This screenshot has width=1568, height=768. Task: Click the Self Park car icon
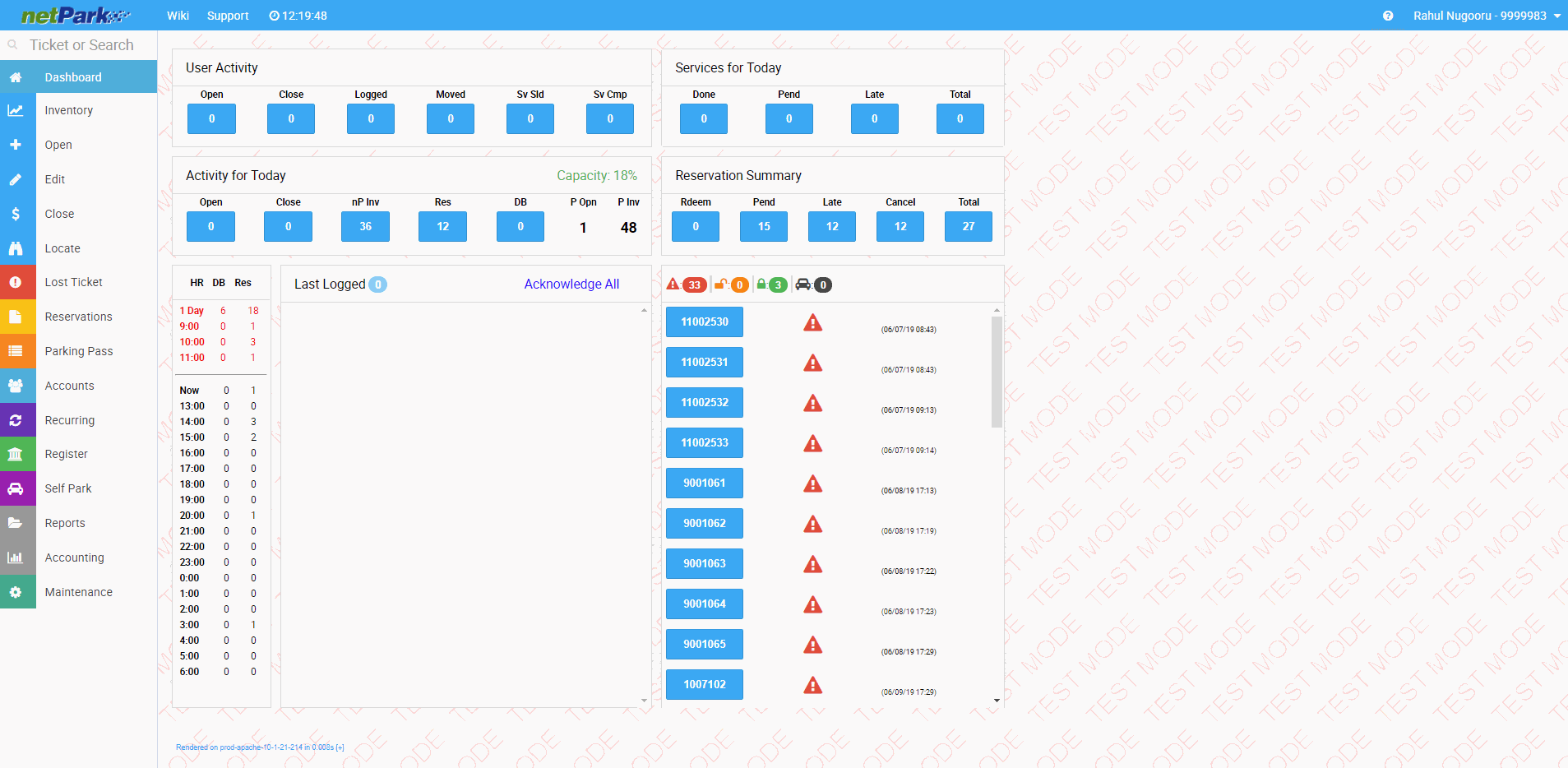16,488
